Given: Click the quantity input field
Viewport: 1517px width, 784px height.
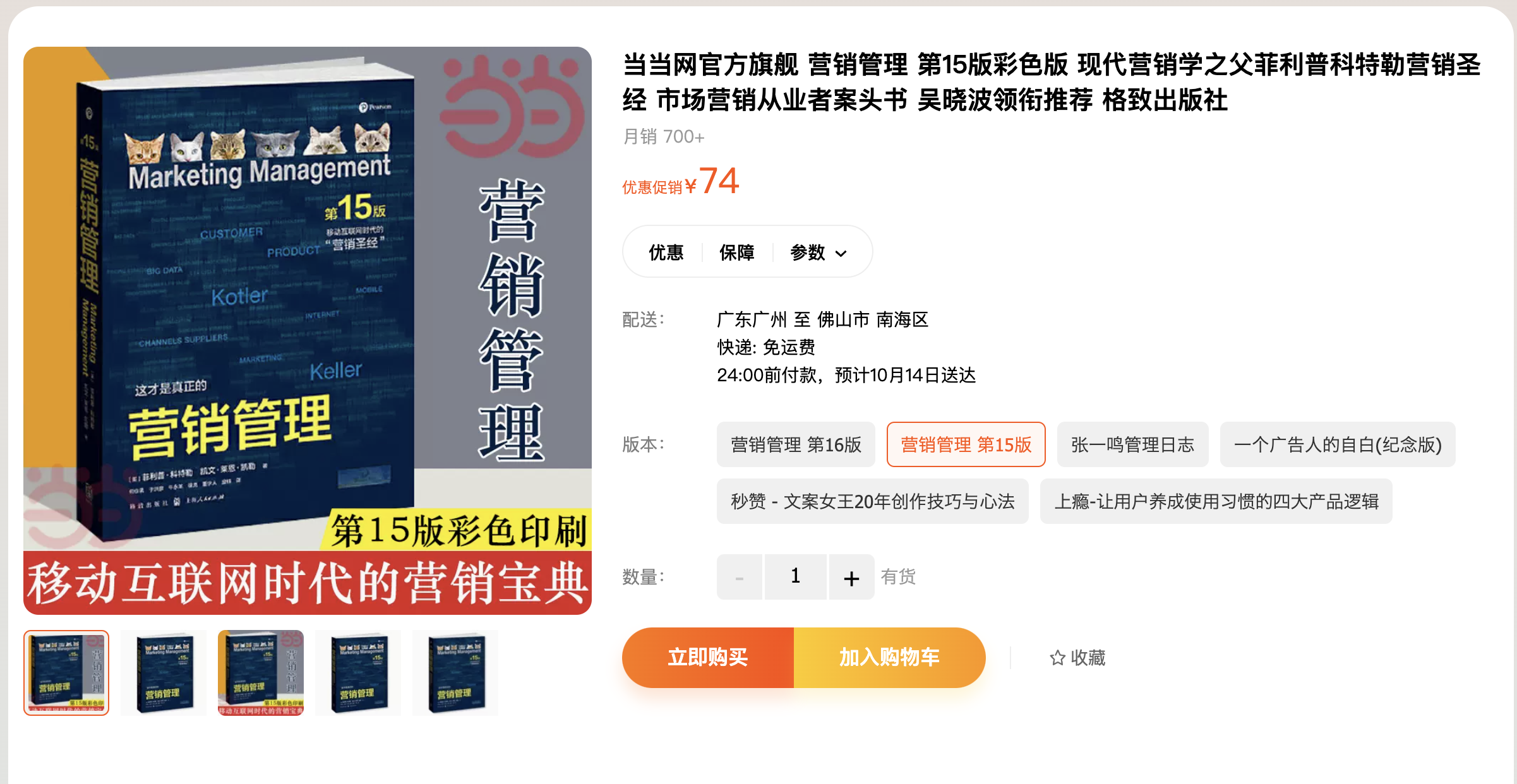Looking at the screenshot, I should point(796,577).
